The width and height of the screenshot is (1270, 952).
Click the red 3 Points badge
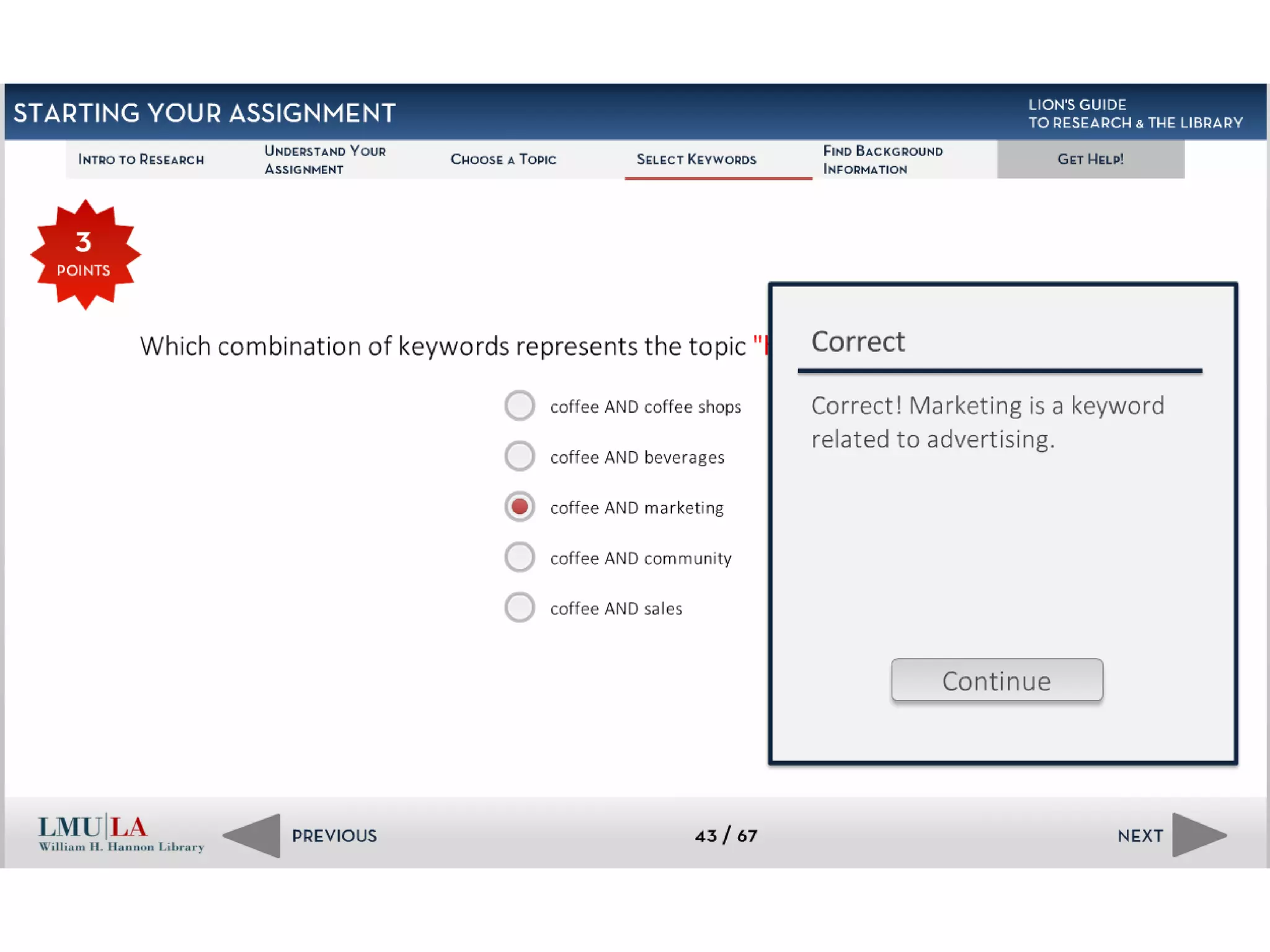click(x=85, y=254)
